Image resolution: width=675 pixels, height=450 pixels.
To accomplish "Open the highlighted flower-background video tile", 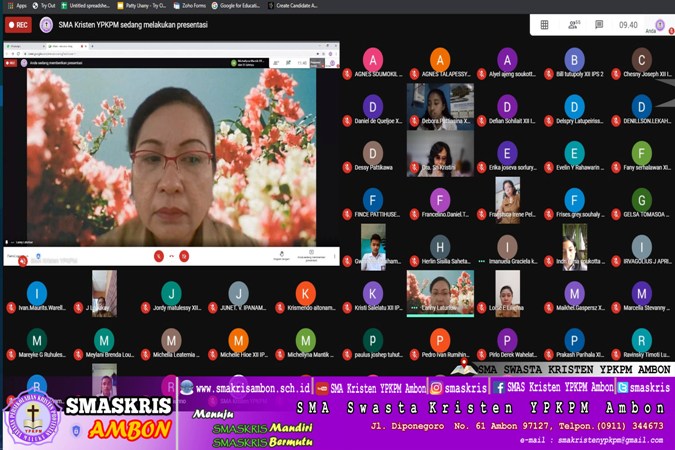I will coord(440,294).
